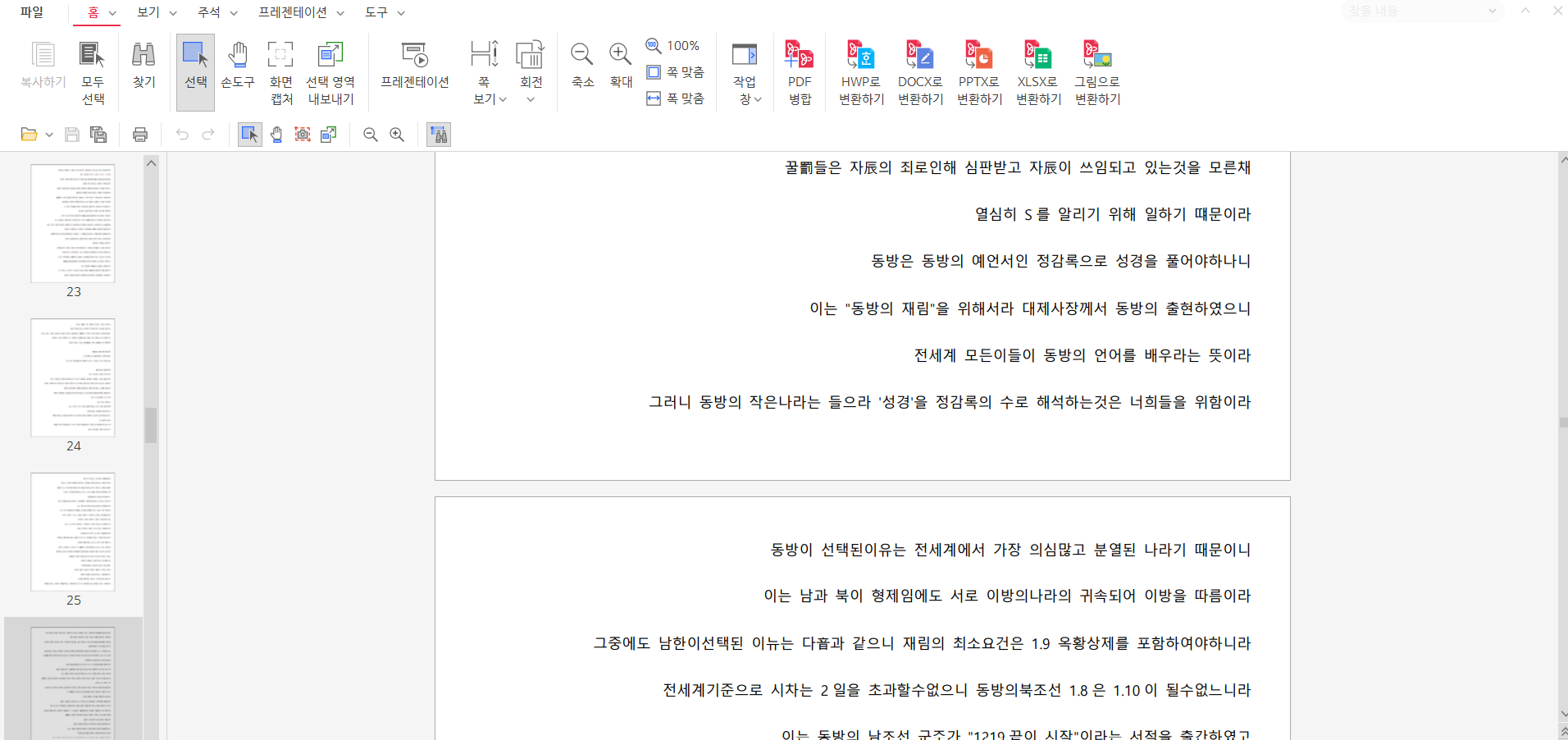Click the printer icon in quick toolbar
The width and height of the screenshot is (1568, 740).
pos(140,135)
